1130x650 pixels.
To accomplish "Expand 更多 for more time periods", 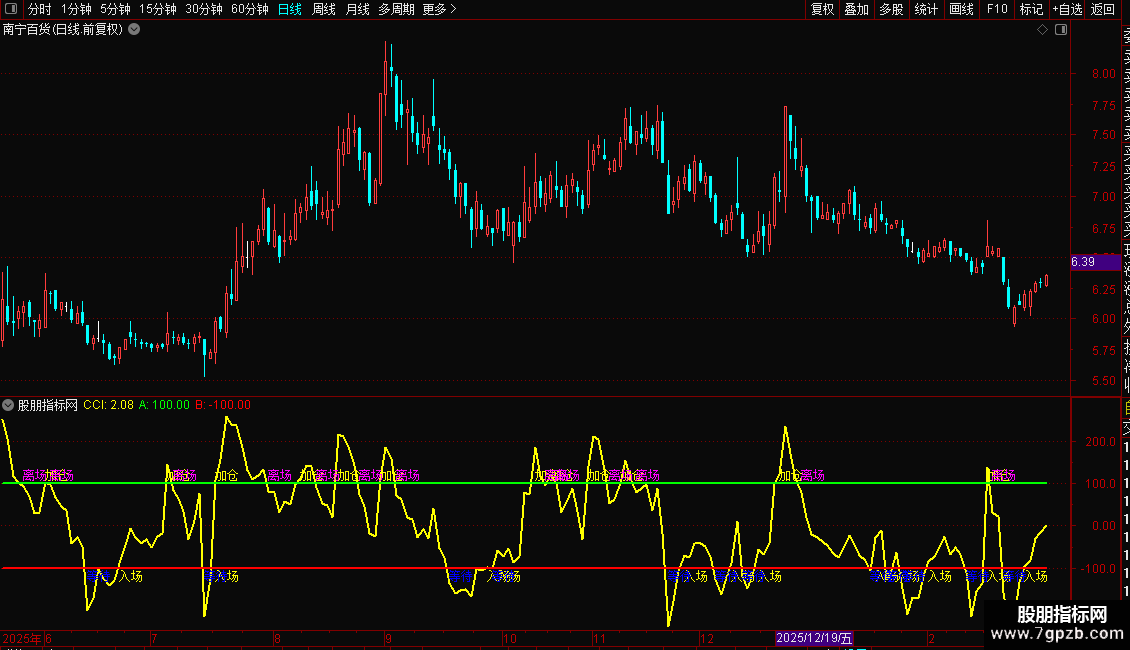I will click(x=439, y=9).
